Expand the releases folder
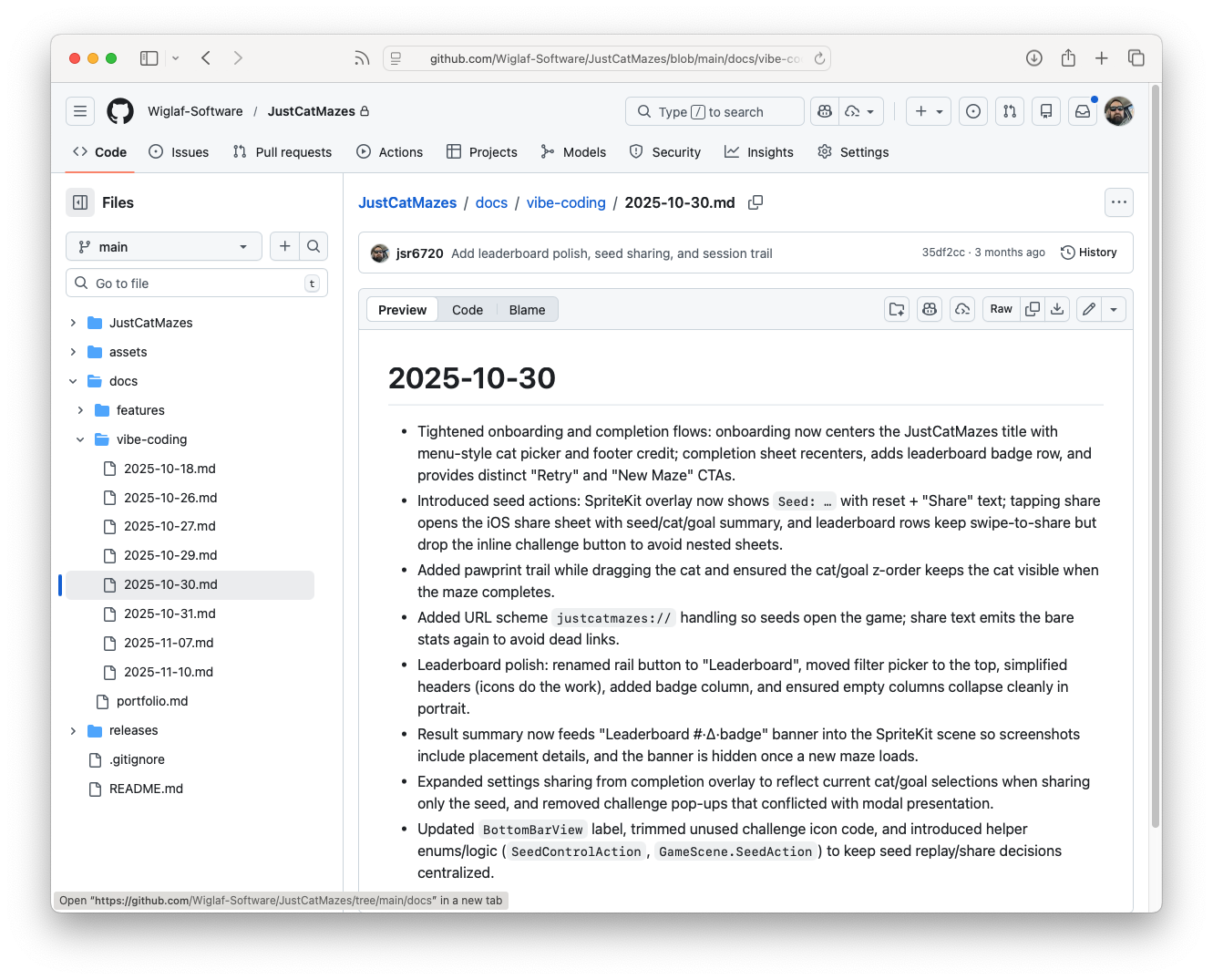1213x980 pixels. 73,730
